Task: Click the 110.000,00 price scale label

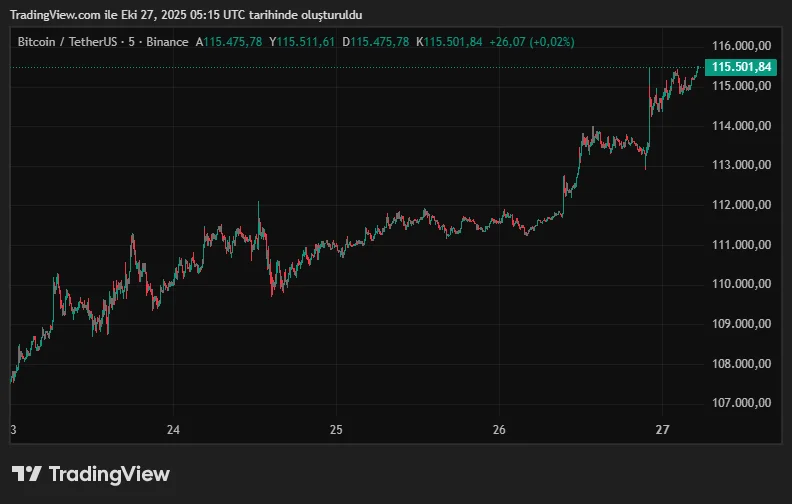Action: [741, 284]
